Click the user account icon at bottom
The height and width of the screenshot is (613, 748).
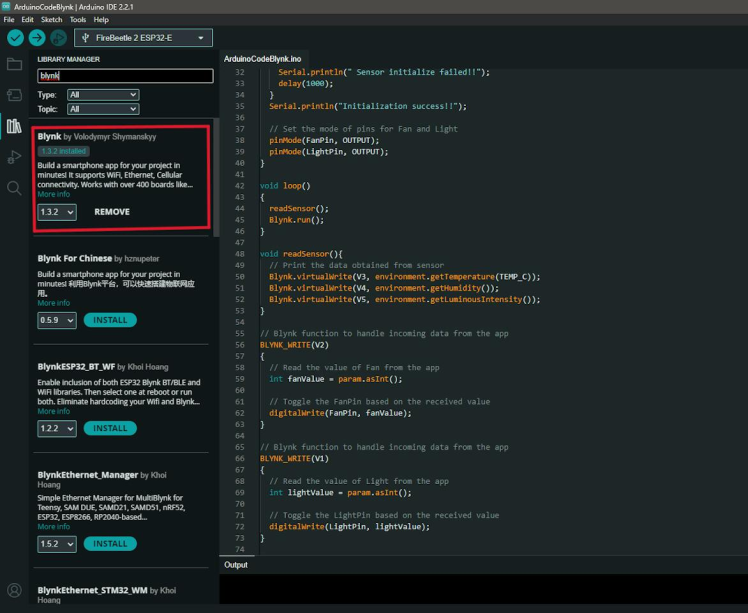click(14, 590)
